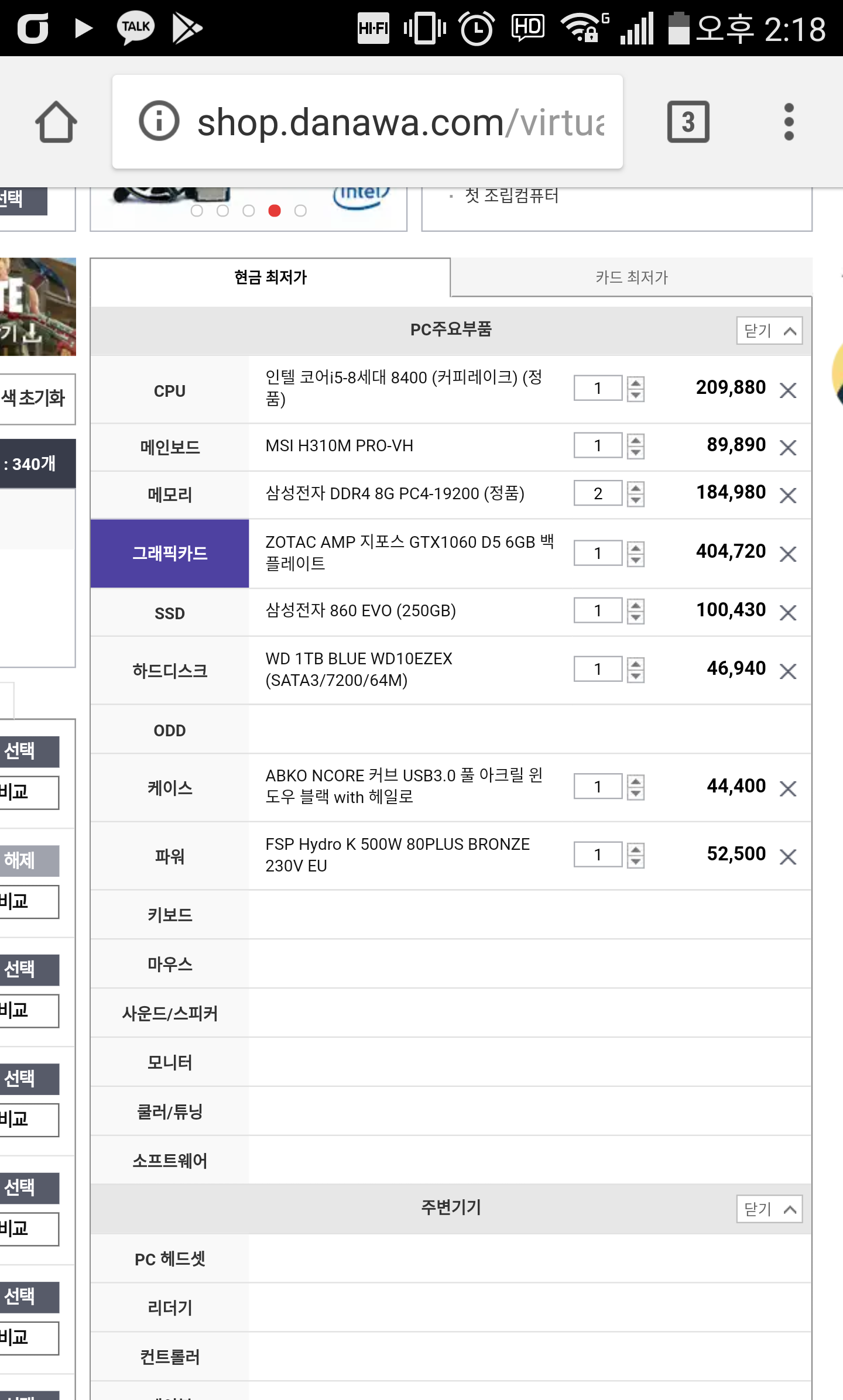Select the ODD category

[x=170, y=730]
